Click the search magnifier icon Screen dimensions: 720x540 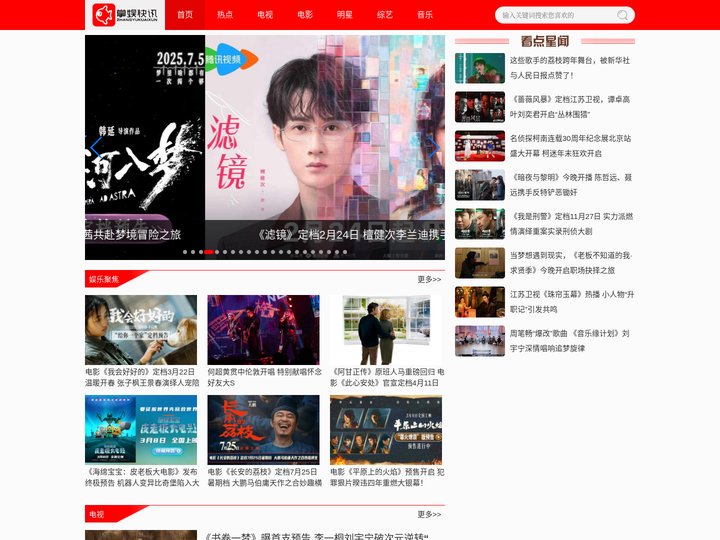623,15
